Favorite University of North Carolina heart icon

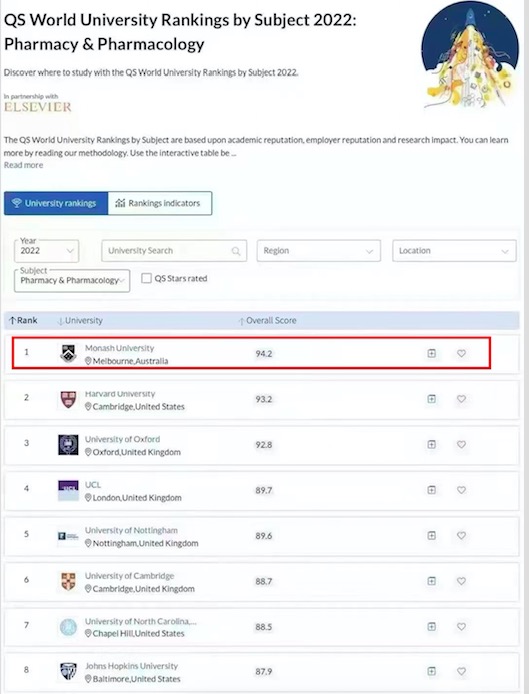tap(461, 627)
